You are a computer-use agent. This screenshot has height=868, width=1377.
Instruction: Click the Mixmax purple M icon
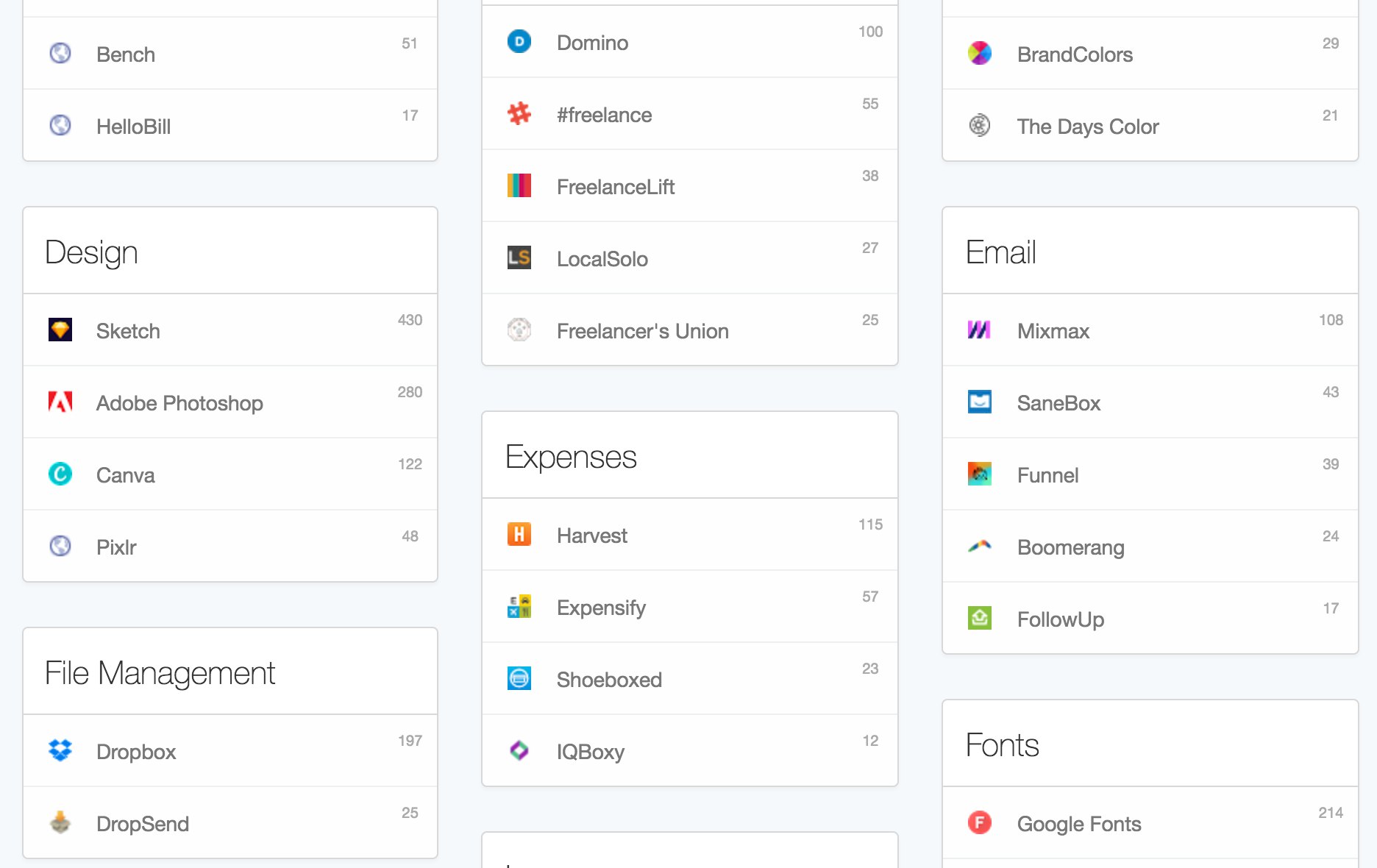[980, 330]
